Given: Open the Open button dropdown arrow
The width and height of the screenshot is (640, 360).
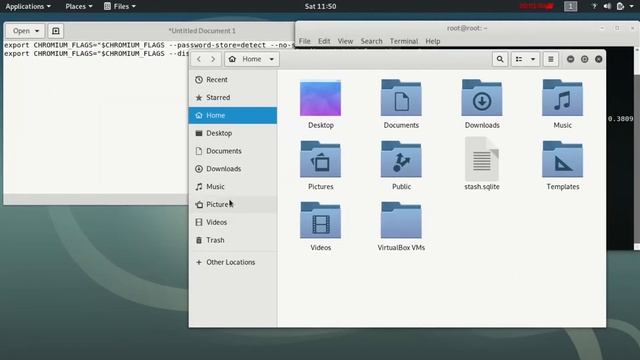Looking at the screenshot, I should tap(37, 31).
